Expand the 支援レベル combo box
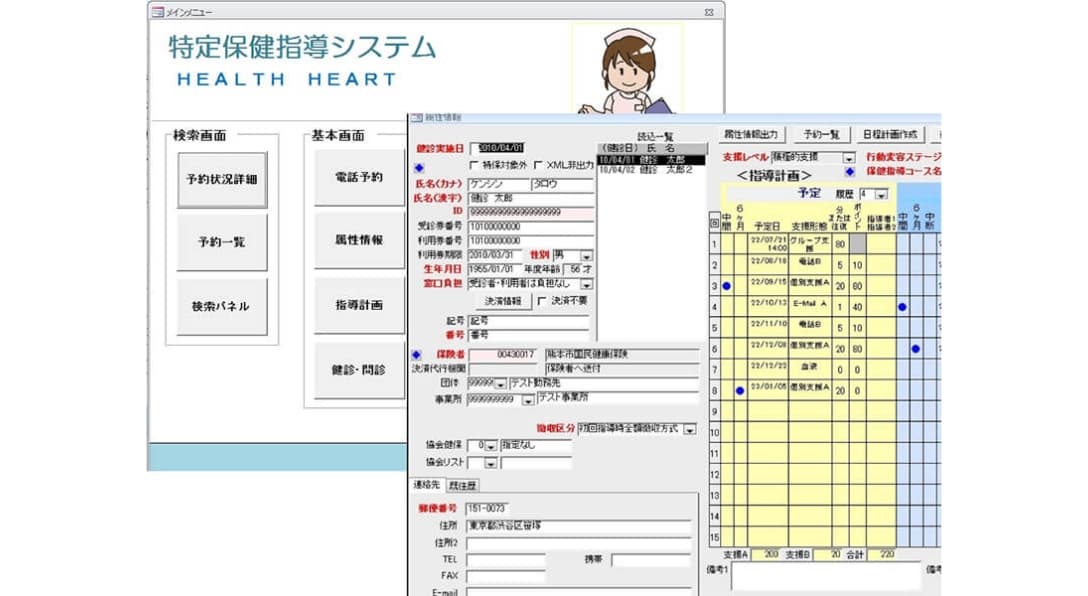This screenshot has width=1088, height=596. click(x=848, y=158)
